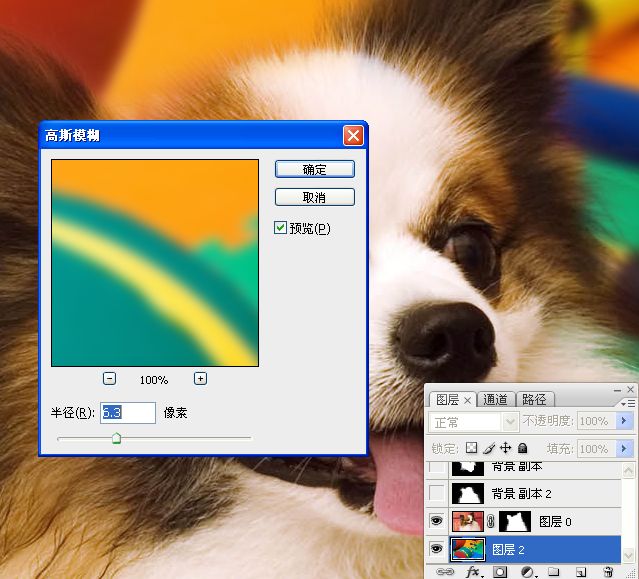Image resolution: width=639 pixels, height=579 pixels.
Task: Click the 100% zoom label in blur dialog
Action: (x=154, y=380)
